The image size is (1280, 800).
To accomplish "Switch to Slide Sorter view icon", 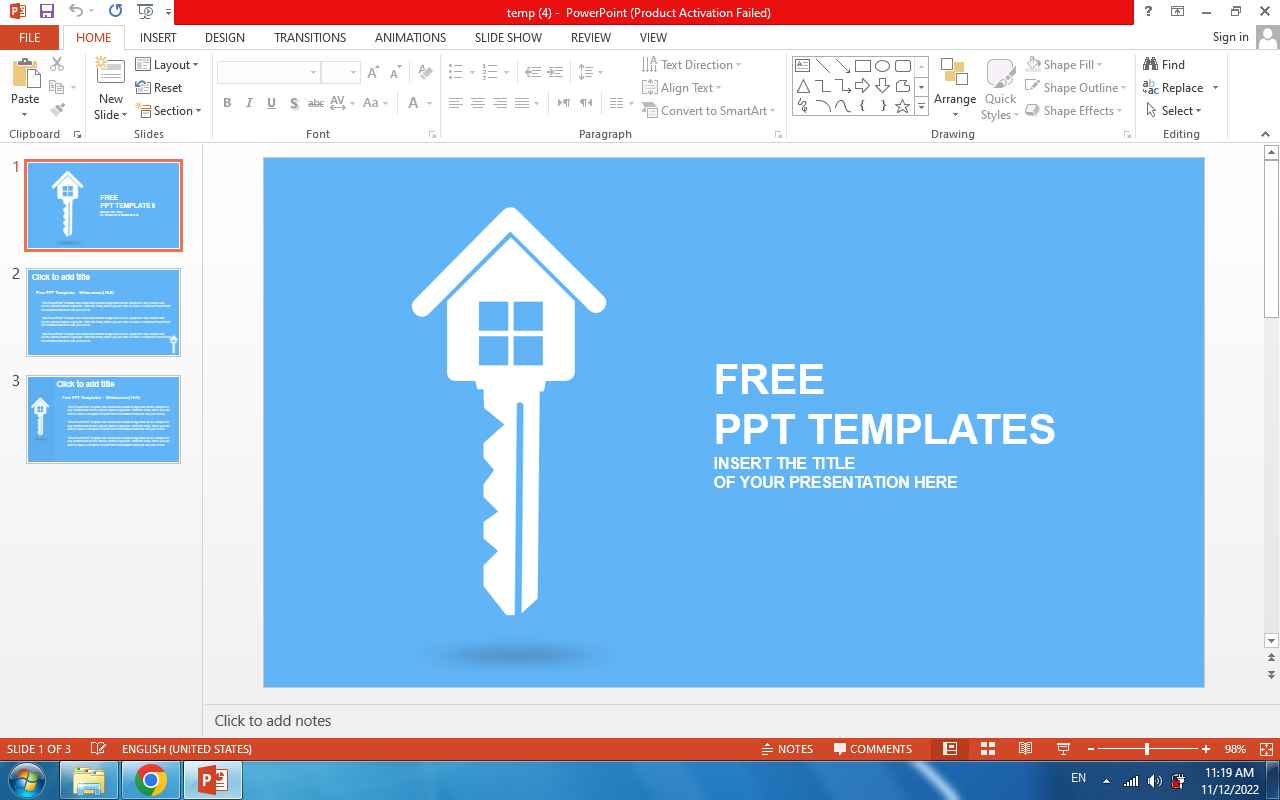I will click(987, 749).
